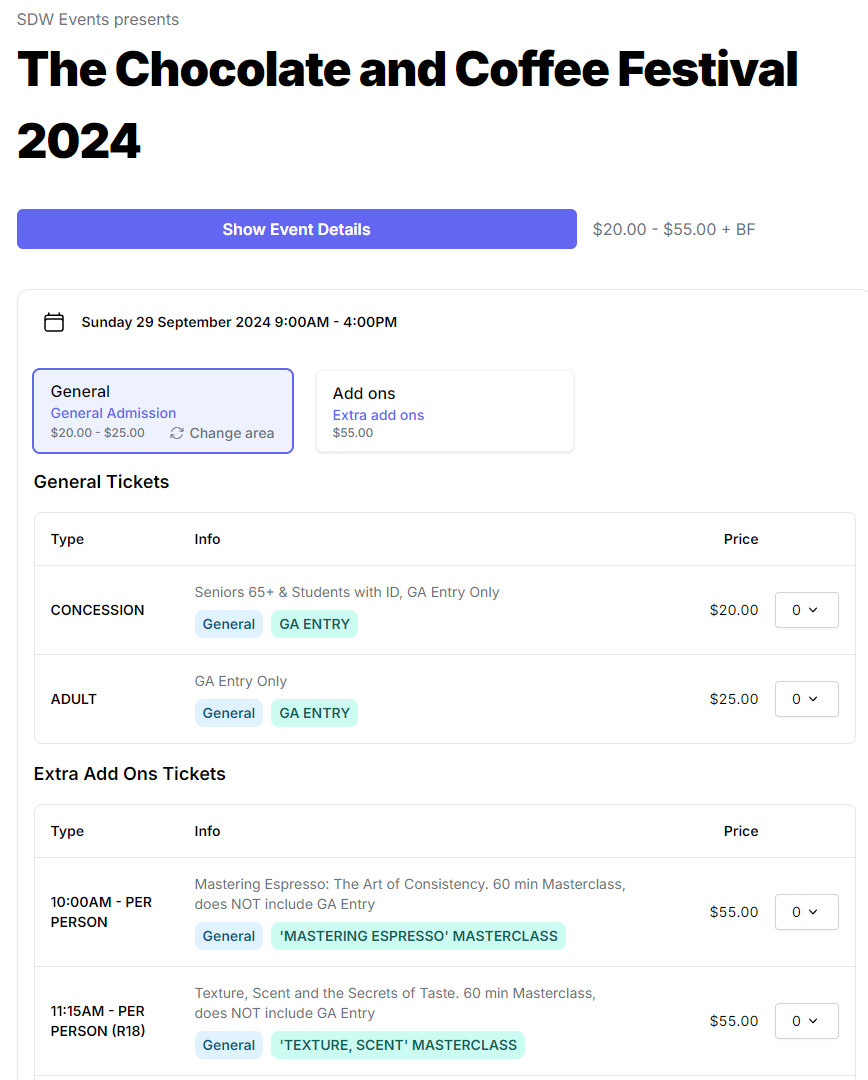Click the General tag in CONCESSION row
868x1080 pixels.
229,624
